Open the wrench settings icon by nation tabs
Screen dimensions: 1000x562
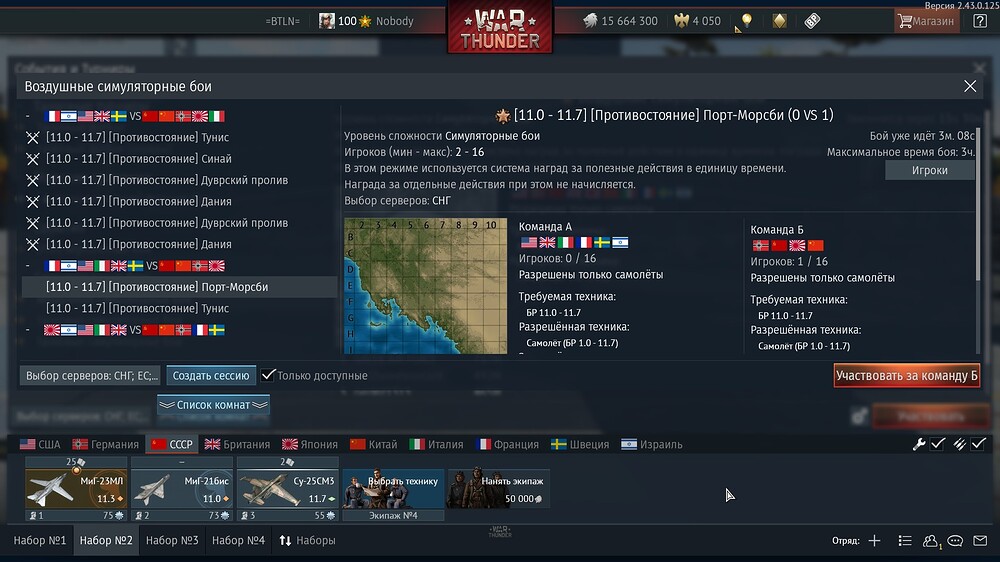pos(918,444)
